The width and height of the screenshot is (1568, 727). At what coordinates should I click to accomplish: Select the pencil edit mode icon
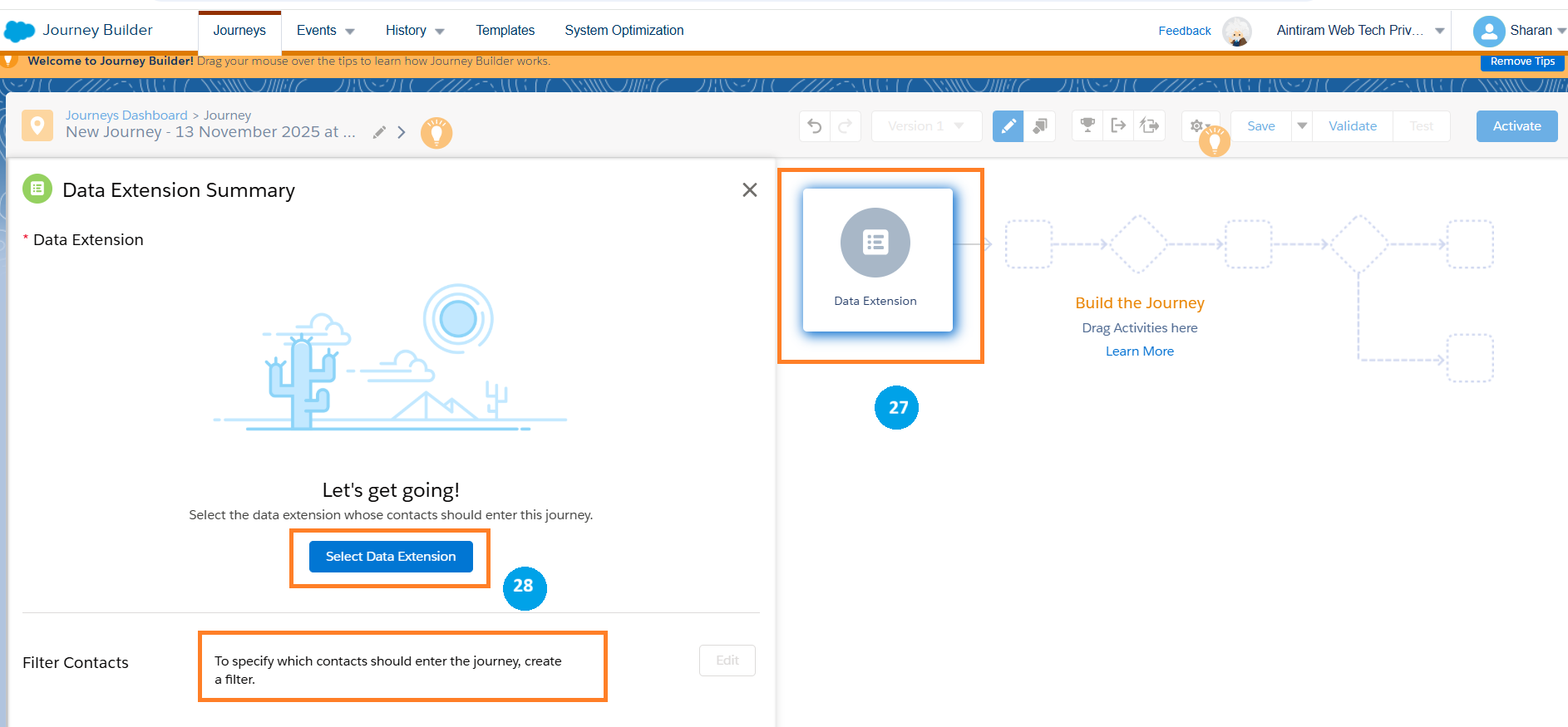coord(1008,126)
